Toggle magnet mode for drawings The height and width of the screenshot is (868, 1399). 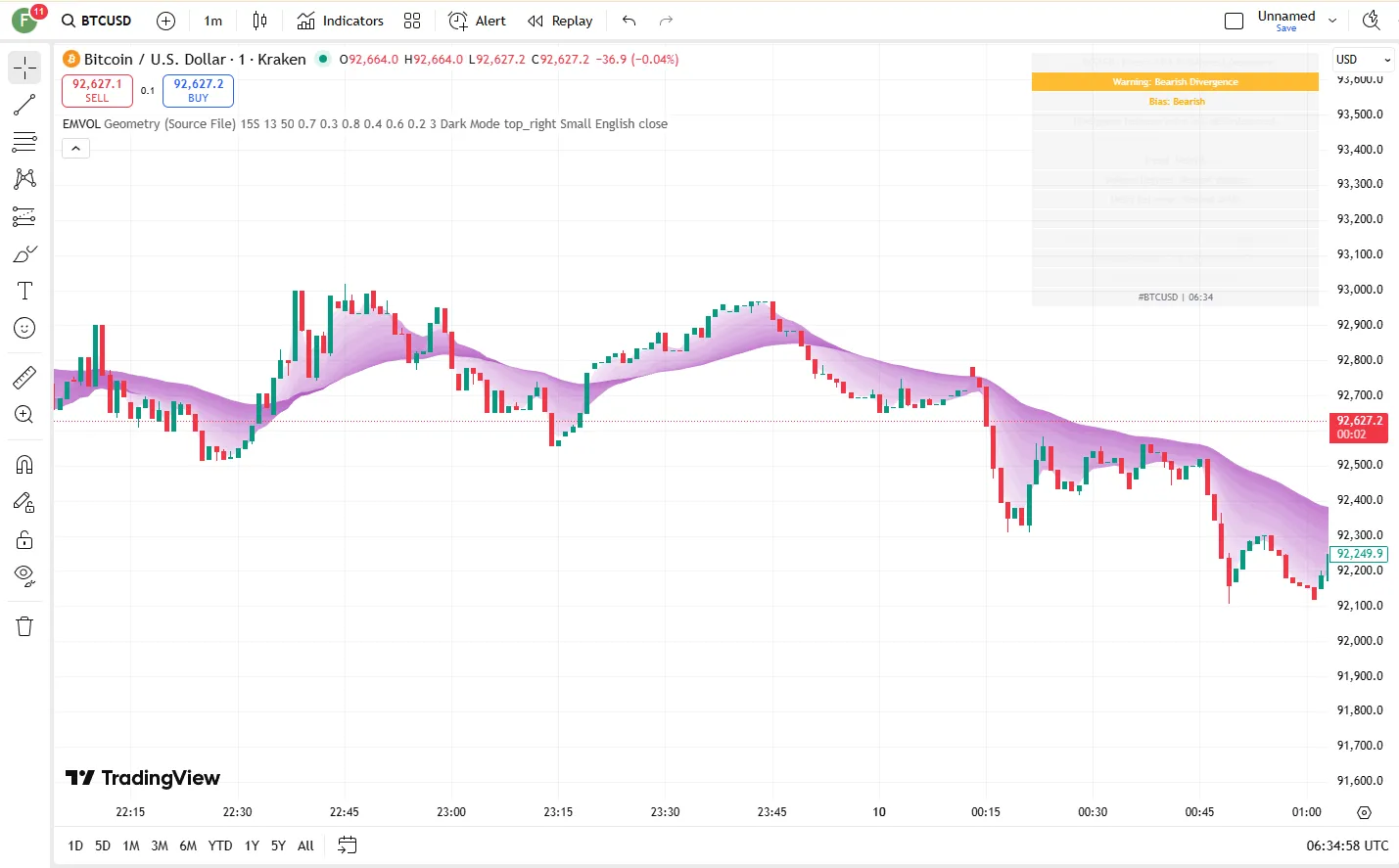pyautogui.click(x=24, y=465)
